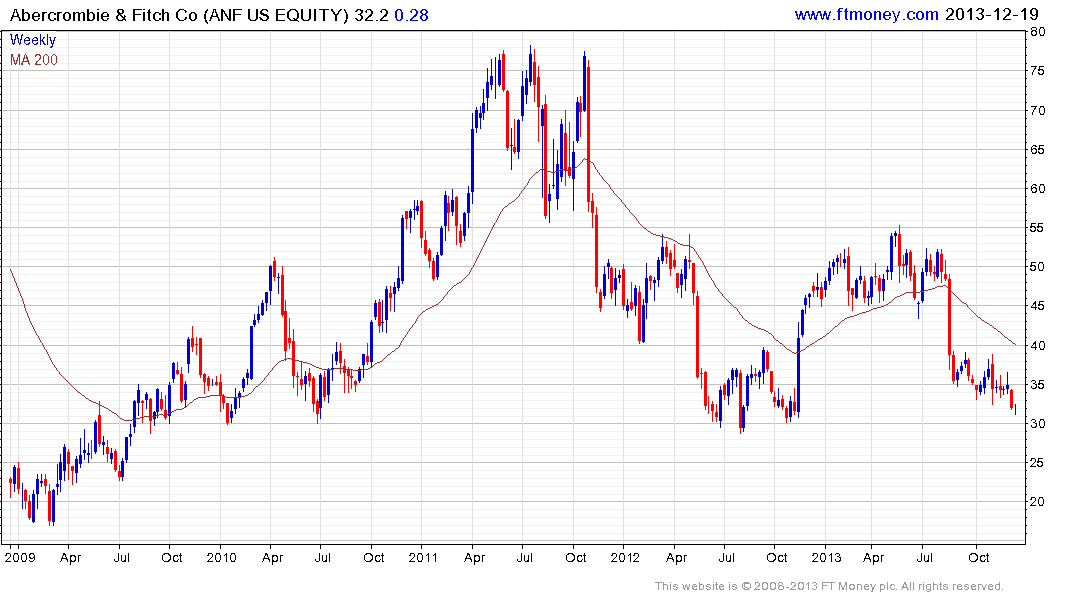Click the last price '32.2' in title
Viewport: 1075px width, 600px height.
tap(372, 15)
